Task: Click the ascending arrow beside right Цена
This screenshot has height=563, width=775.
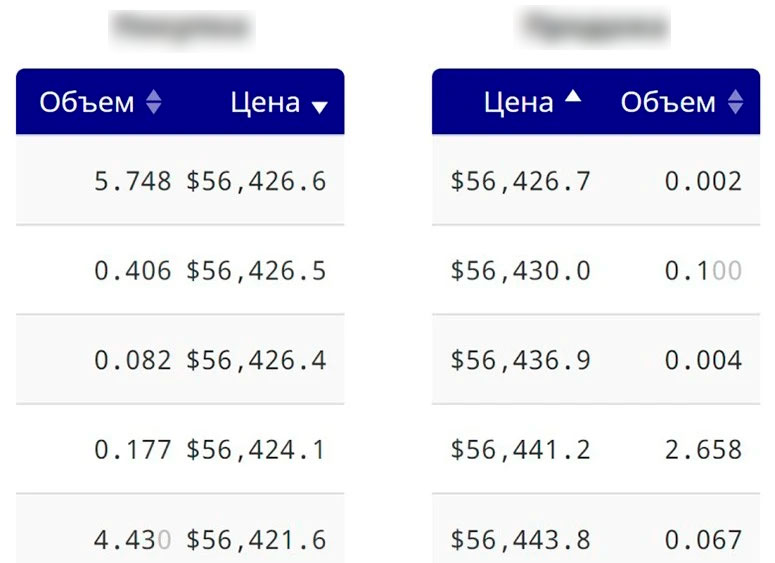Action: (x=572, y=97)
